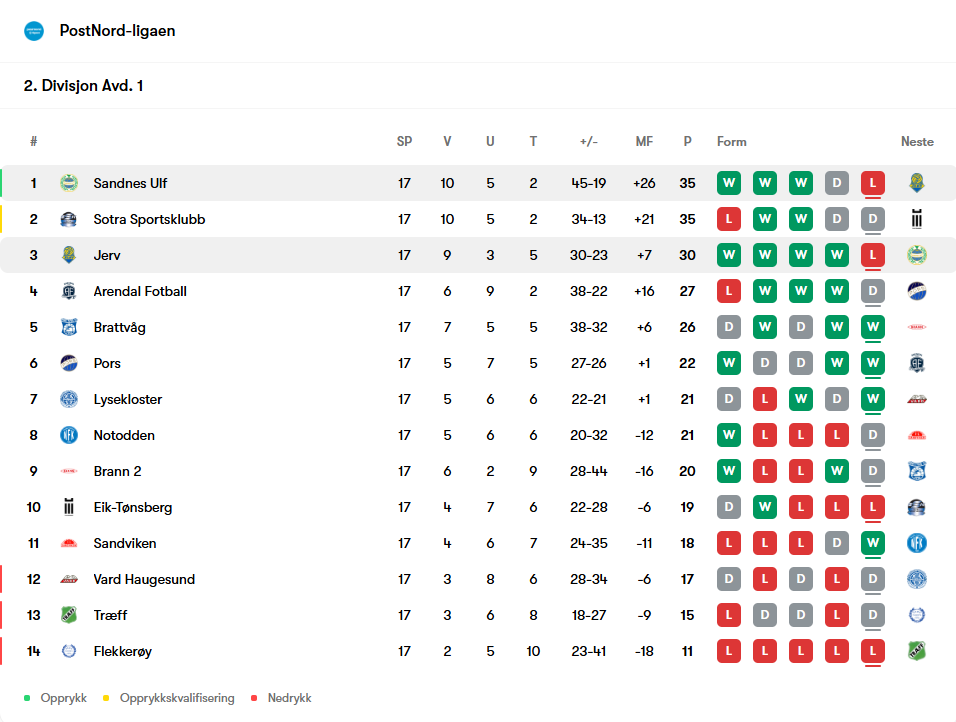Click Eik-Tønsberg's club crest icon
This screenshot has width=956, height=722.
click(x=68, y=507)
